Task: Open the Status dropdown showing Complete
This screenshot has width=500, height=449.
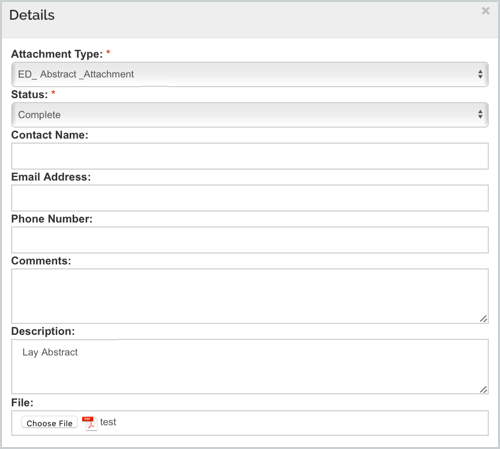Action: [x=250, y=115]
